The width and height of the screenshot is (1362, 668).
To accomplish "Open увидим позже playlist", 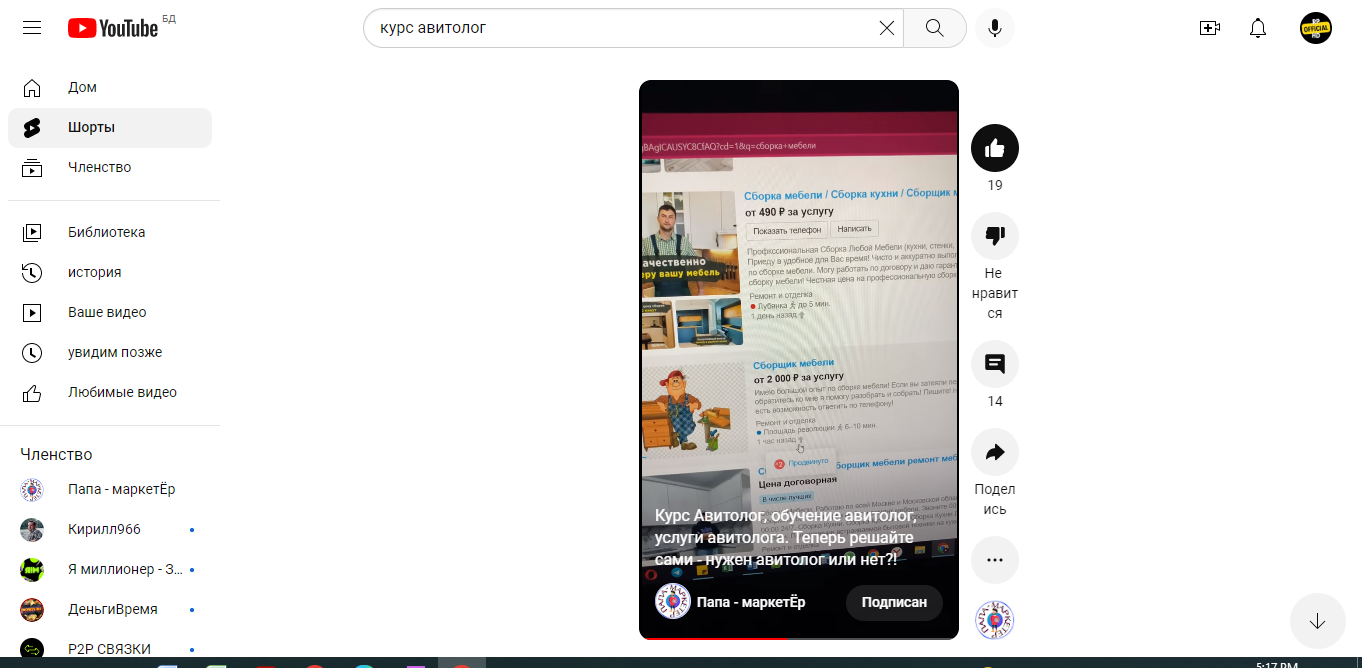I will (x=110, y=352).
